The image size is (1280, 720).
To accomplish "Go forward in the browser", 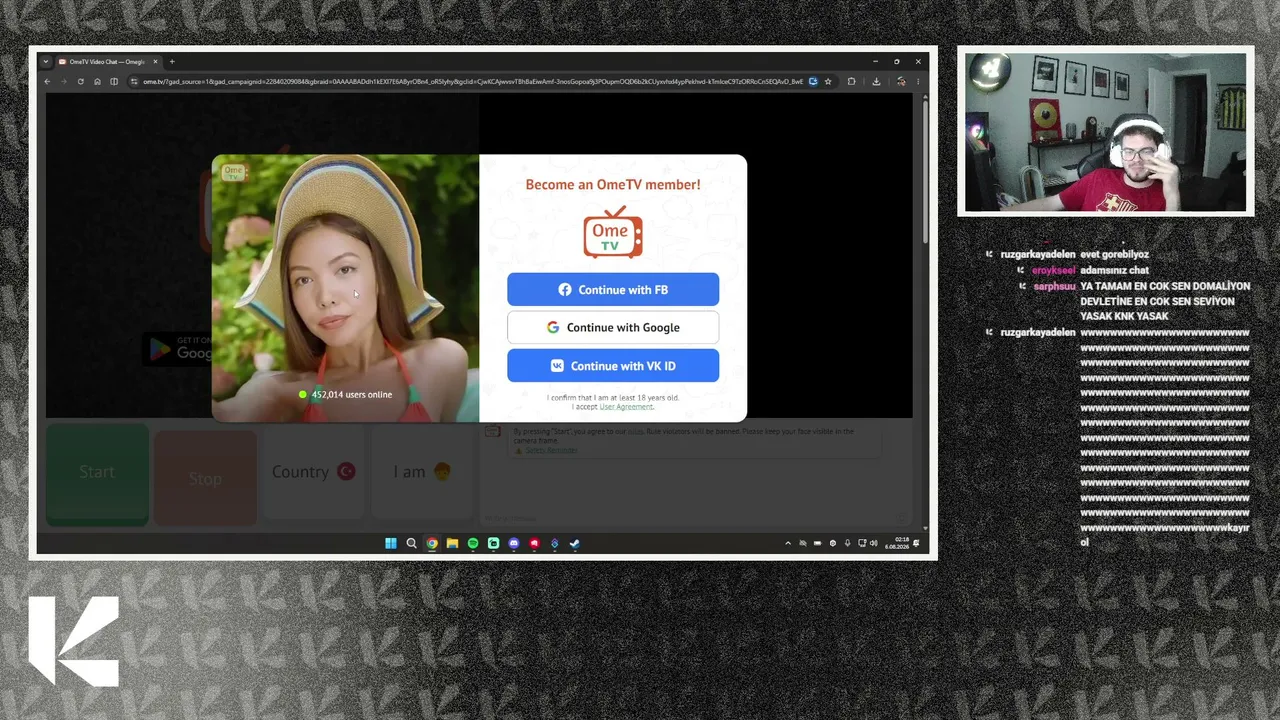I will (x=63, y=82).
